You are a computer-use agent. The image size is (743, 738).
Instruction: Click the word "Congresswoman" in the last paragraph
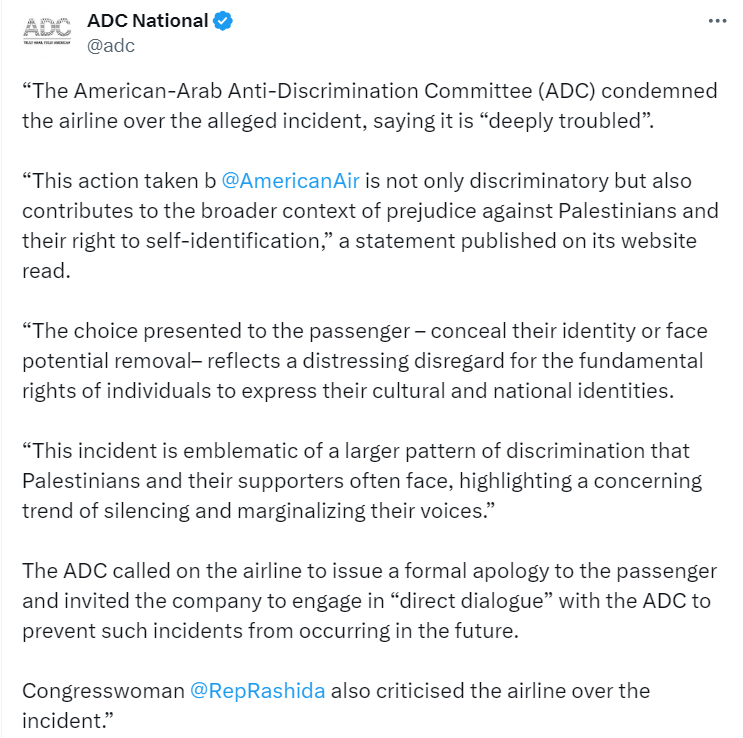(x=103, y=691)
